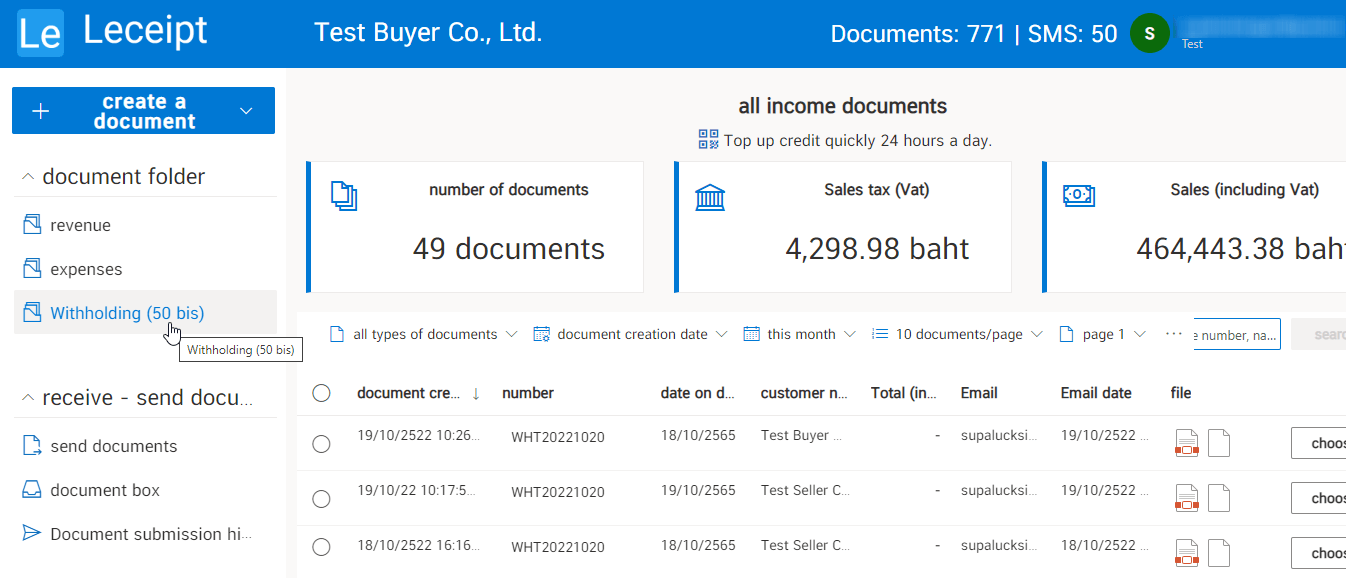The image size is (1346, 578).
Task: Open the document box icon
Action: 33,489
